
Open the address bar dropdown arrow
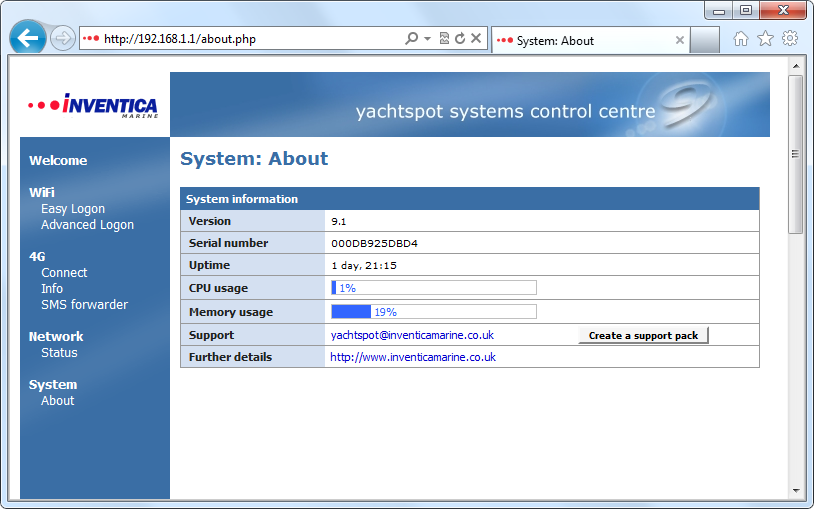tap(427, 38)
